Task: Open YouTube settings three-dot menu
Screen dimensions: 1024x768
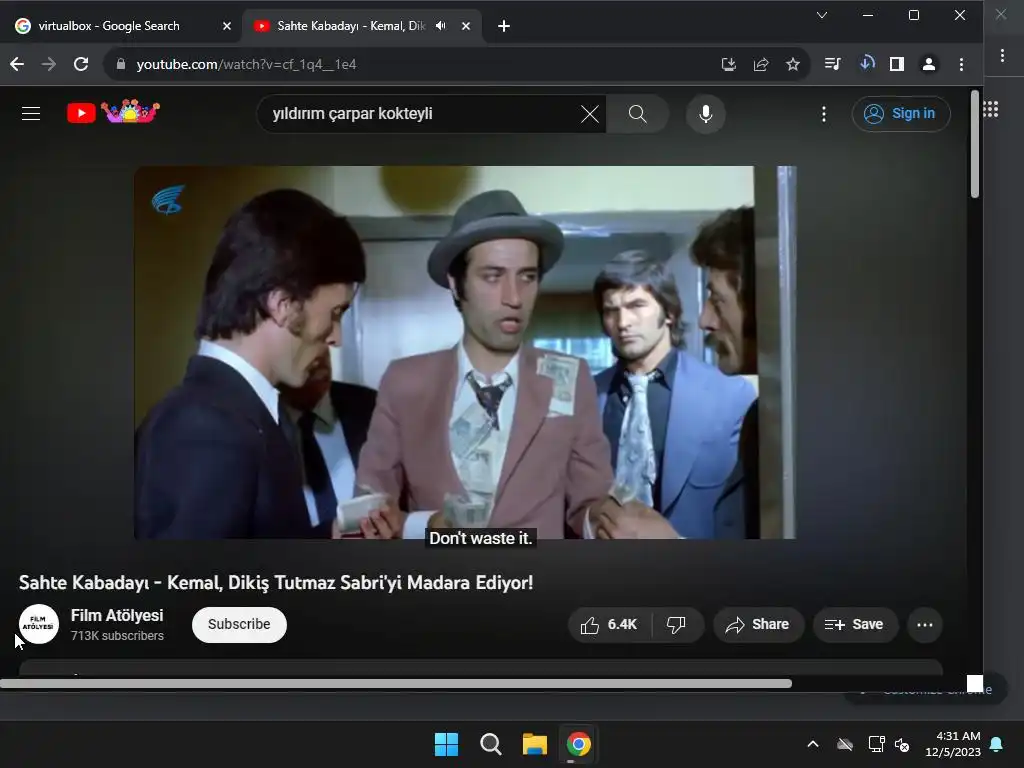Action: pyautogui.click(x=824, y=114)
